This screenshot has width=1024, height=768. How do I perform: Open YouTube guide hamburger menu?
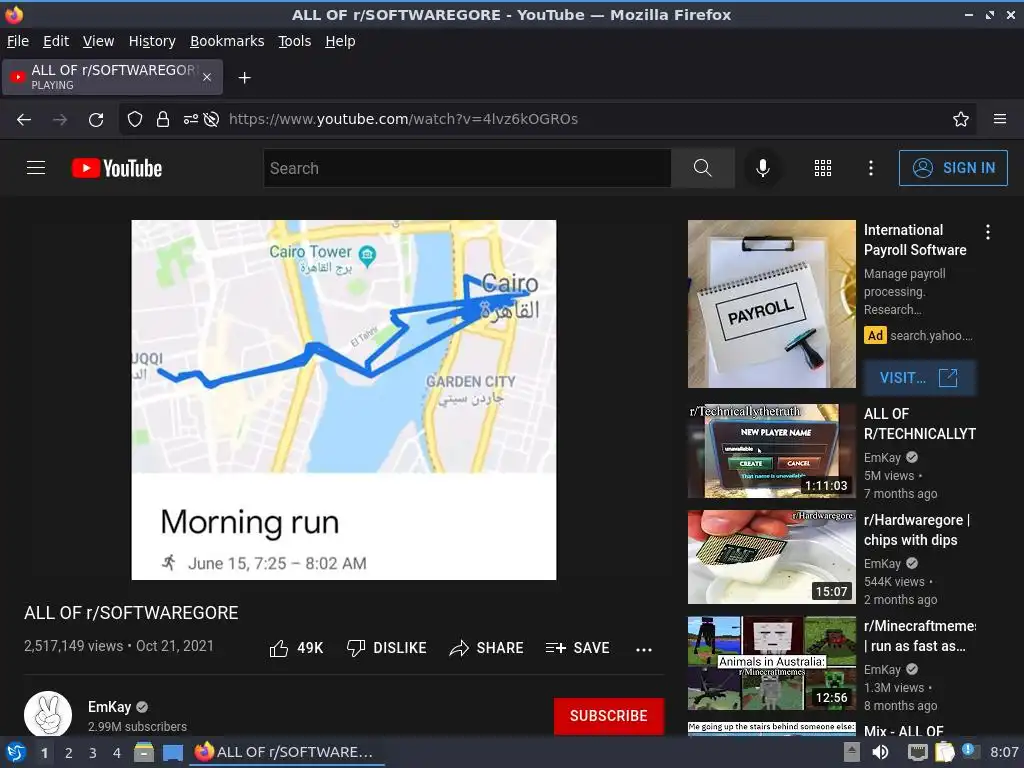36,168
